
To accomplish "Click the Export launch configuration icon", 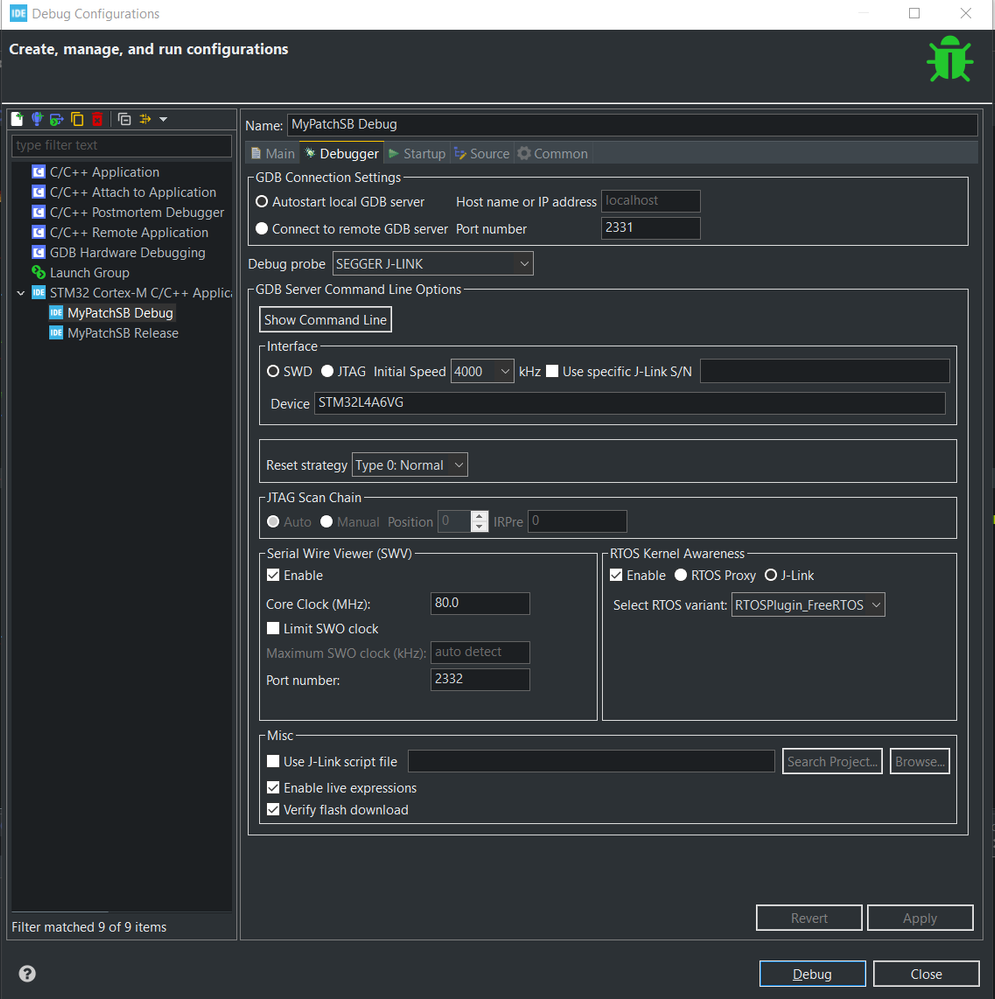I will (x=57, y=119).
